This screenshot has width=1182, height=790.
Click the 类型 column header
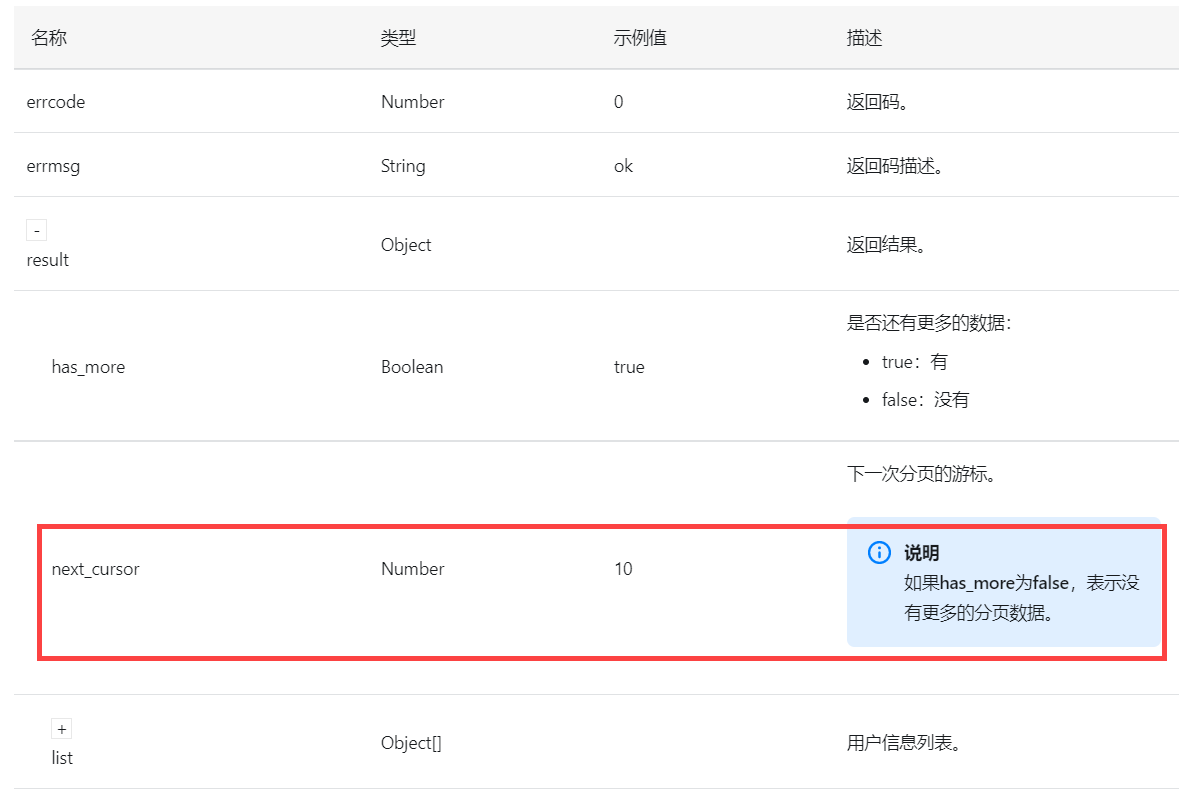click(398, 38)
